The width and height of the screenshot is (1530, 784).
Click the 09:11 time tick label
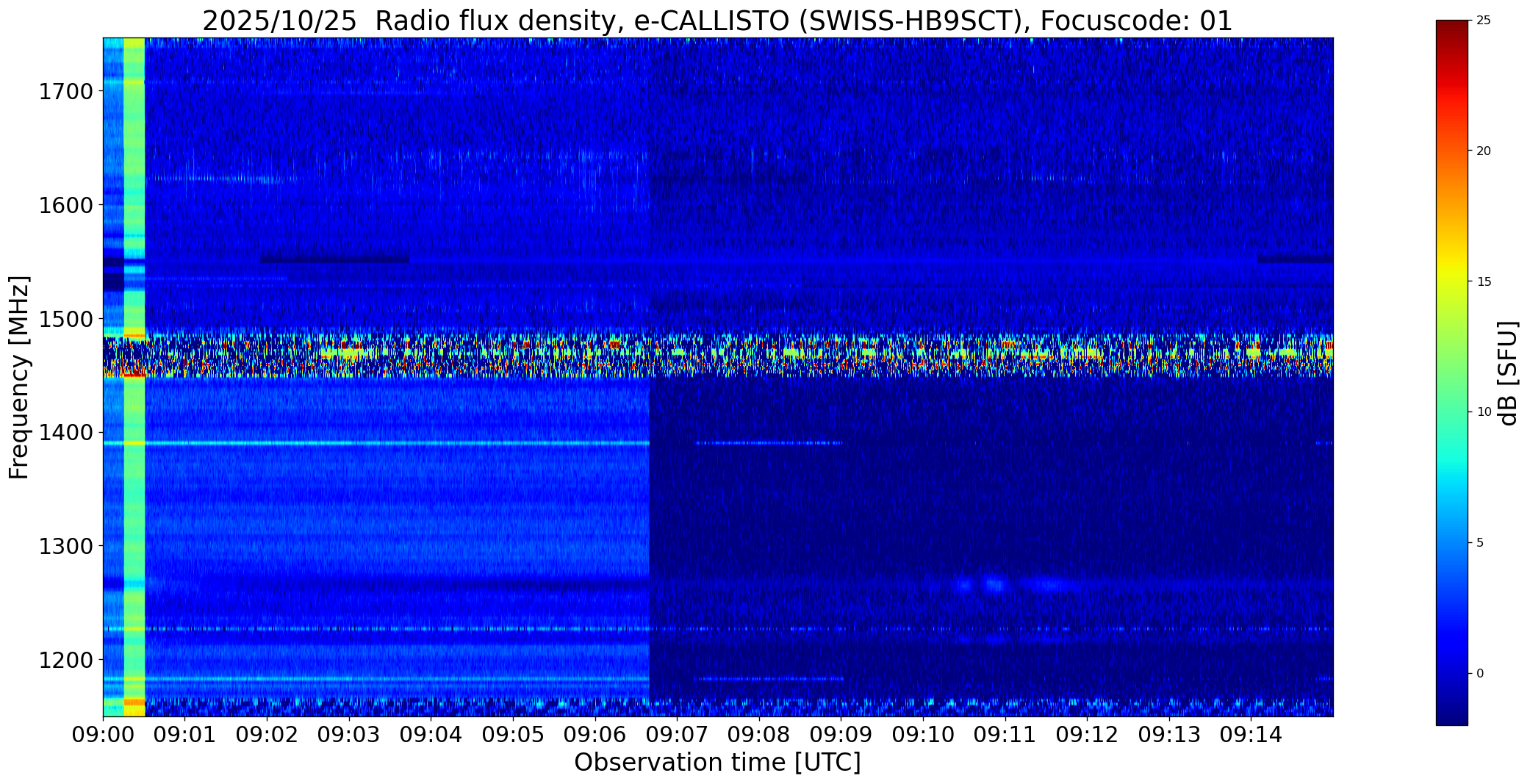pyautogui.click(x=1005, y=734)
